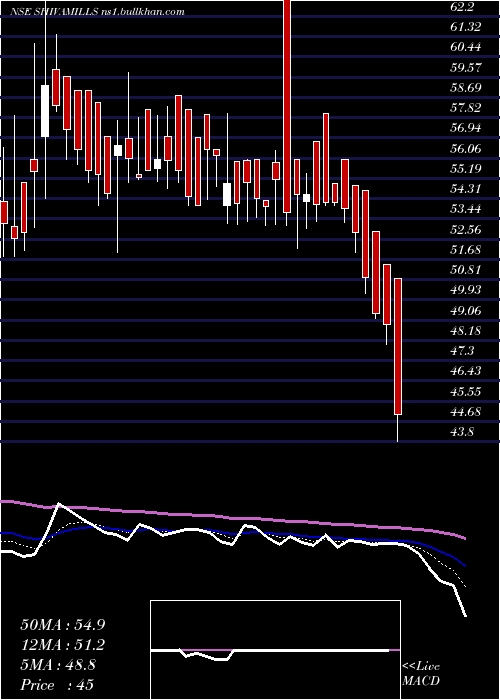500x700 pixels.
Task: Click the 46.43 price axis label
Action: (465, 371)
